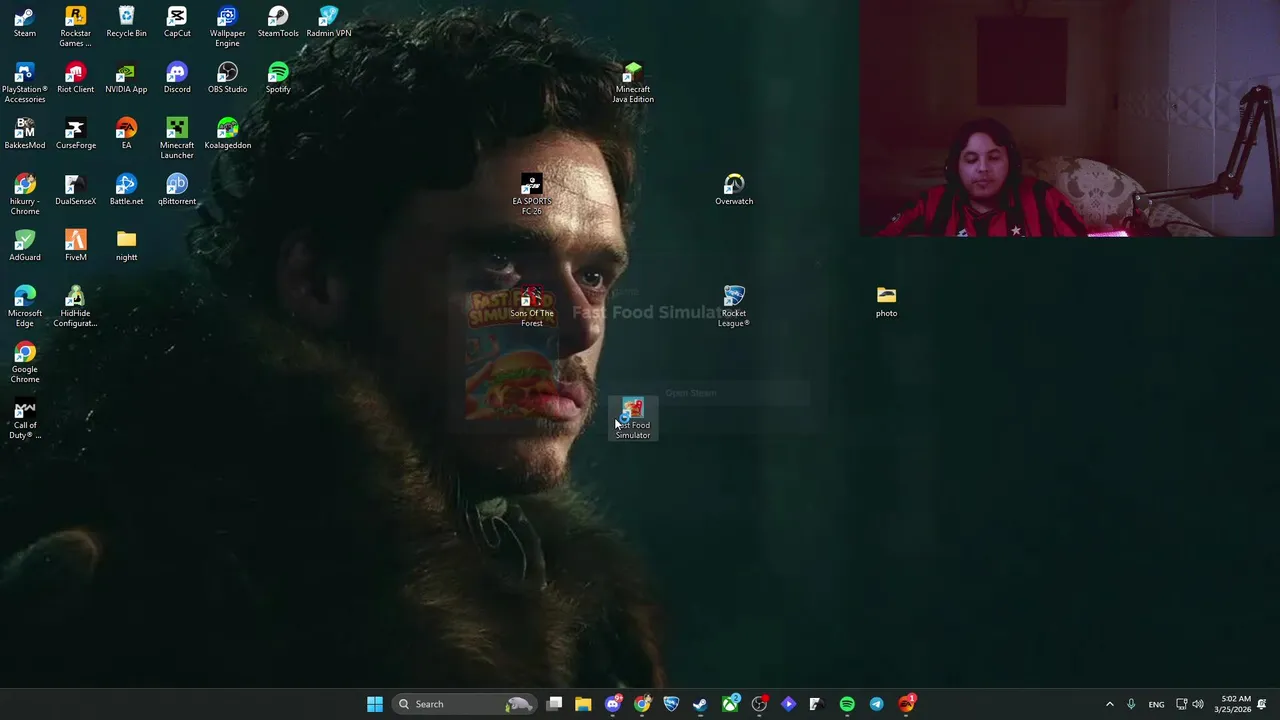Select the Radmin VPN desktop shortcut
This screenshot has height=720, width=1280.
[x=328, y=22]
